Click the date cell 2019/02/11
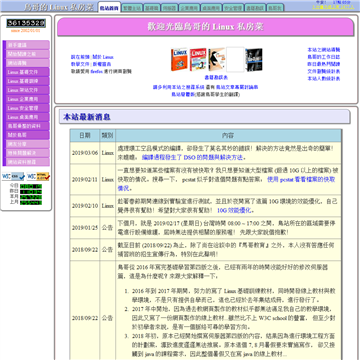This screenshot has width=360, height=360. point(85,179)
